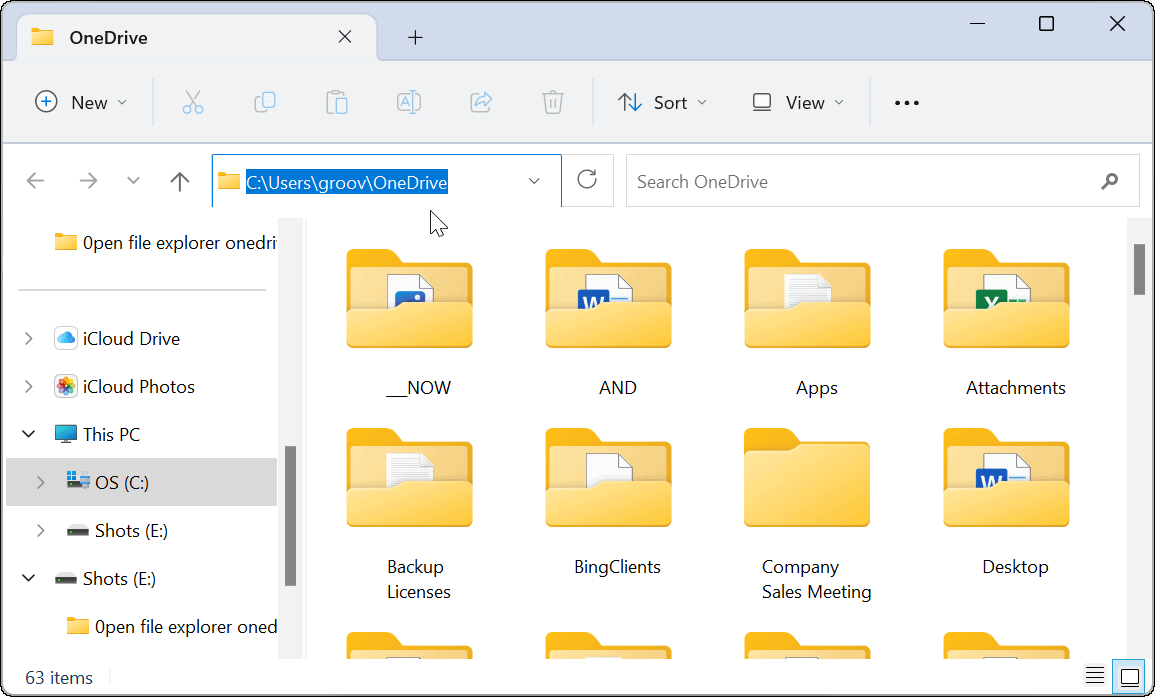Viewport: 1155px width, 697px height.
Task: Open address bar history dropdown chevron
Action: pyautogui.click(x=535, y=181)
